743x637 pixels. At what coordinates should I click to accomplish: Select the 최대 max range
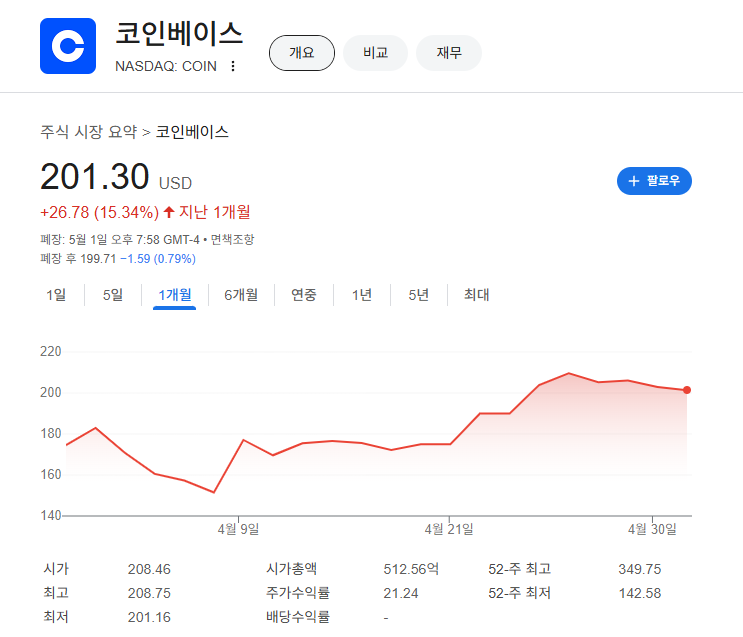pos(477,295)
